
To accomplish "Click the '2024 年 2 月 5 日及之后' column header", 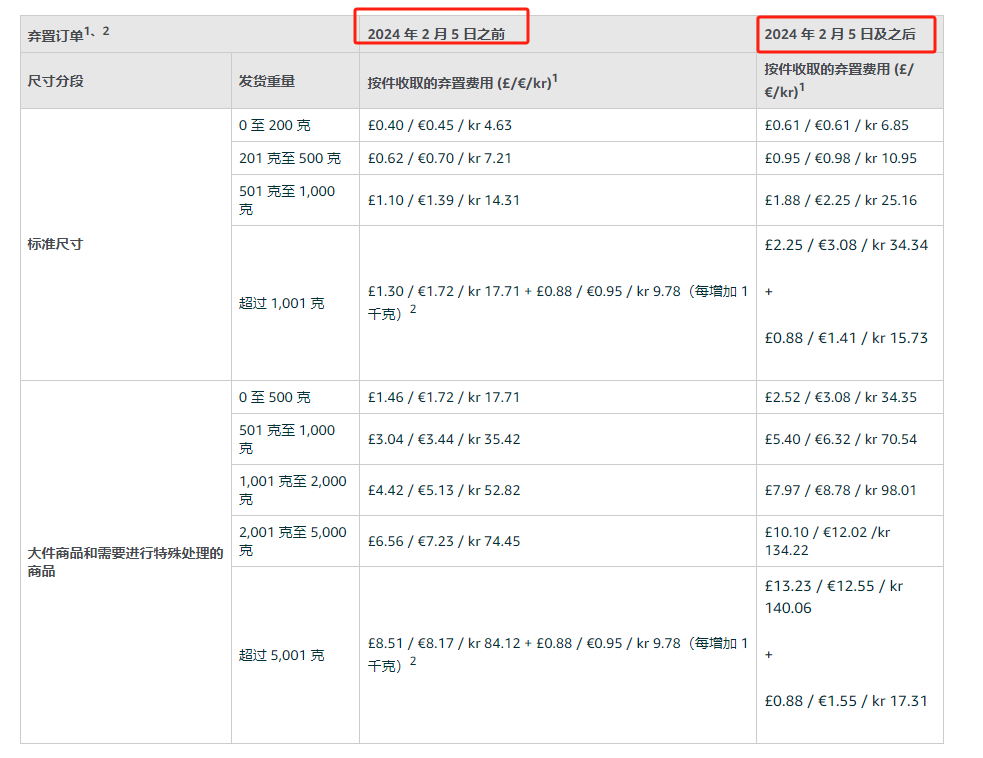I will (x=839, y=34).
